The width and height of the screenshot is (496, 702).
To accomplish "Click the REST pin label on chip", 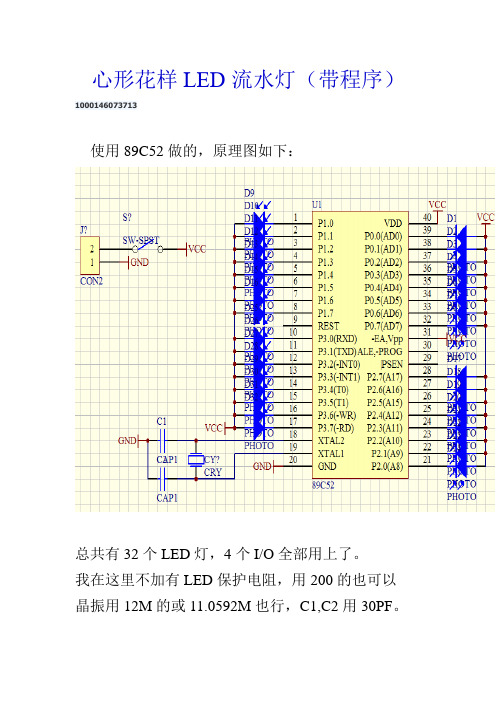I will (x=328, y=326).
